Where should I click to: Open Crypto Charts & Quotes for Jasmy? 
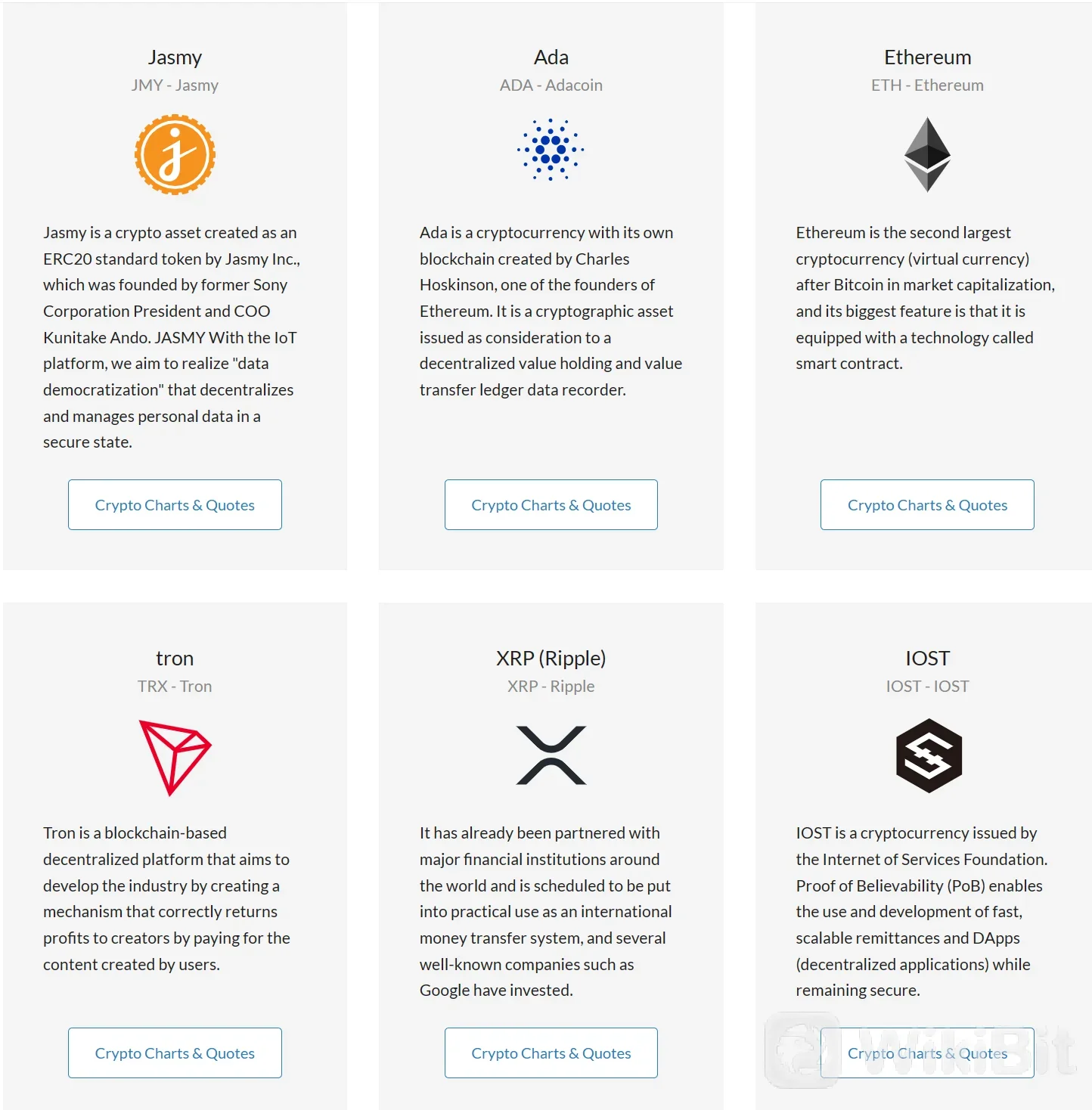(175, 505)
